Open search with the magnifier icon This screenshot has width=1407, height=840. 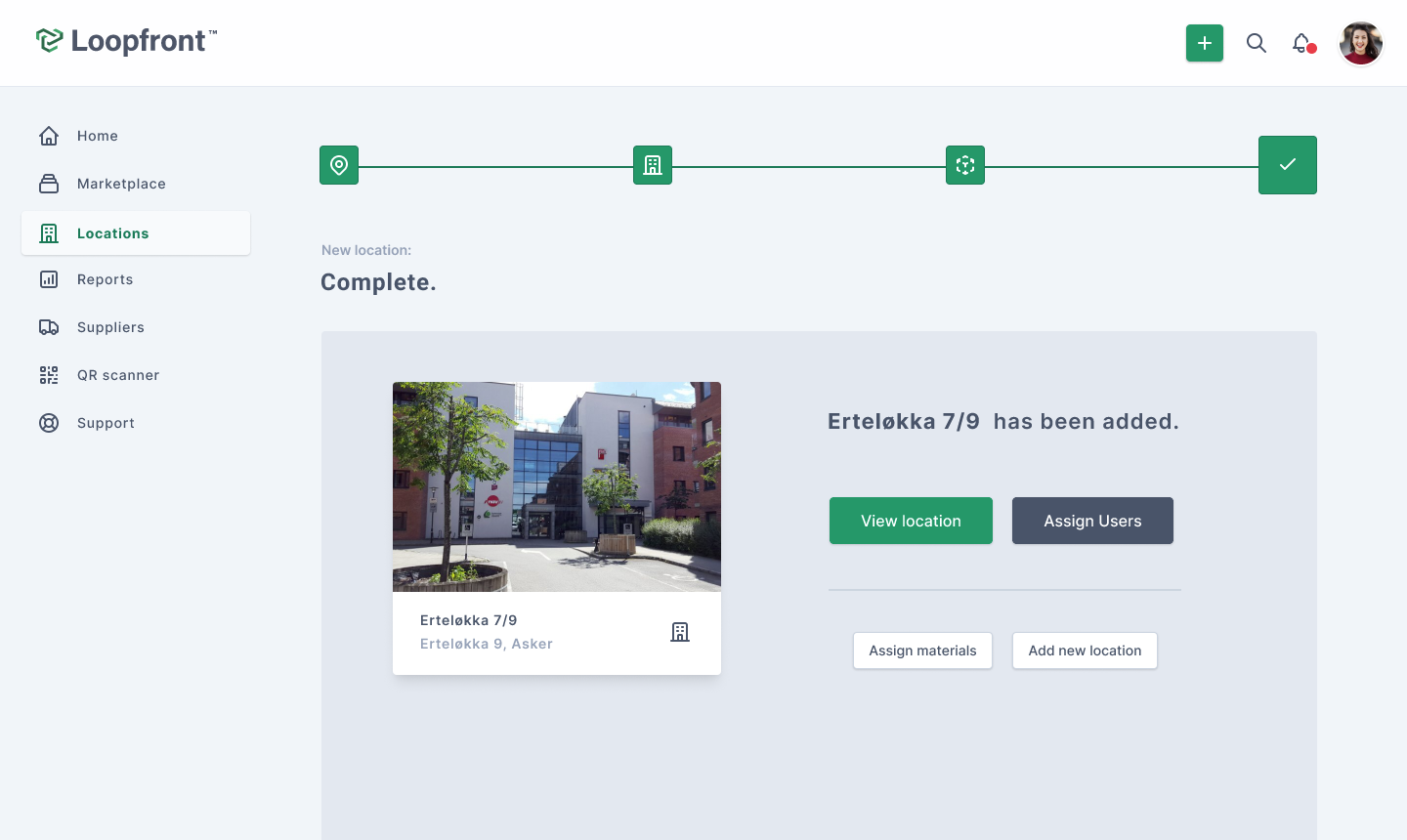coord(1257,43)
